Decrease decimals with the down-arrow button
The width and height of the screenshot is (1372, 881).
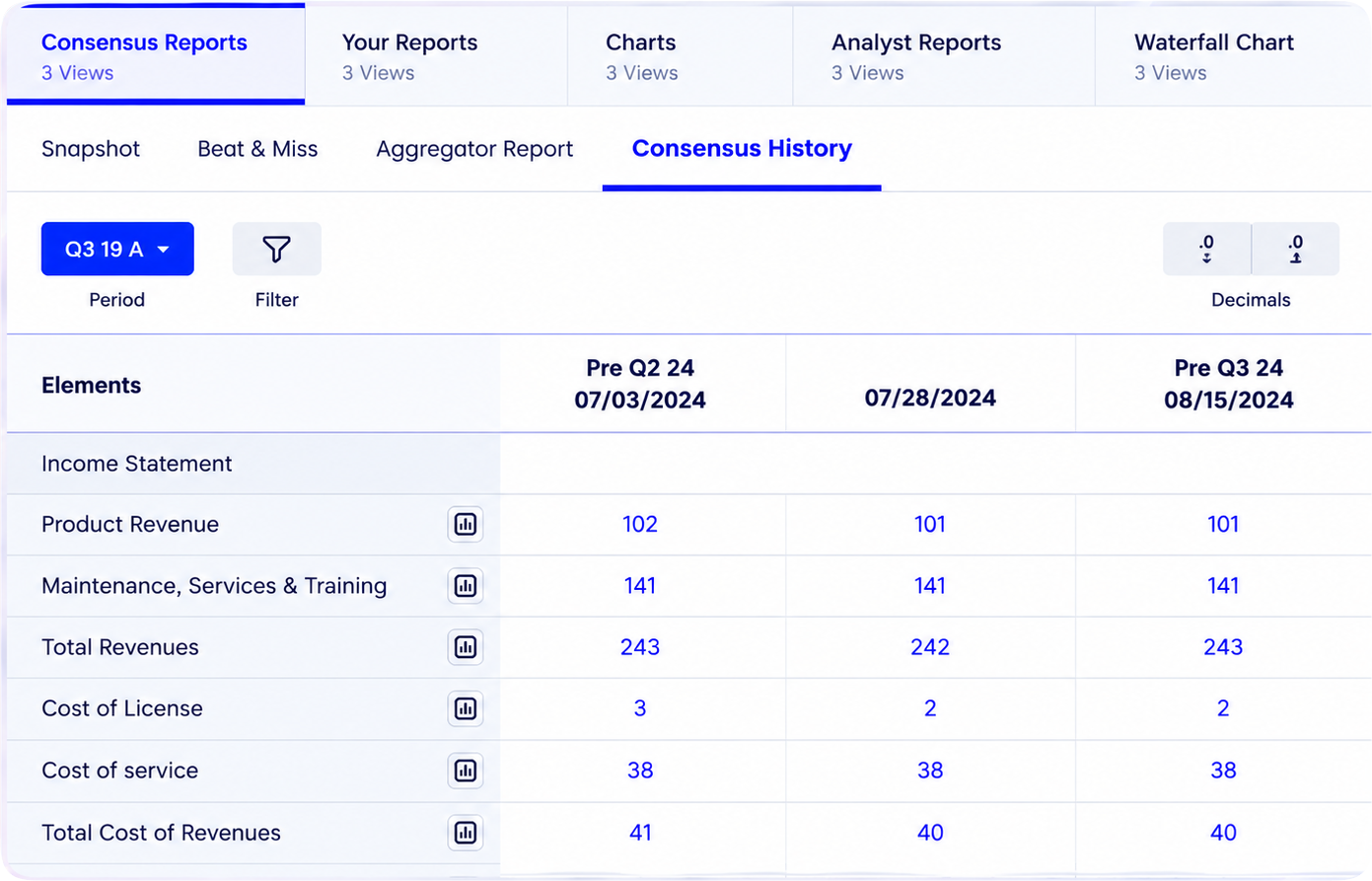click(x=1206, y=249)
